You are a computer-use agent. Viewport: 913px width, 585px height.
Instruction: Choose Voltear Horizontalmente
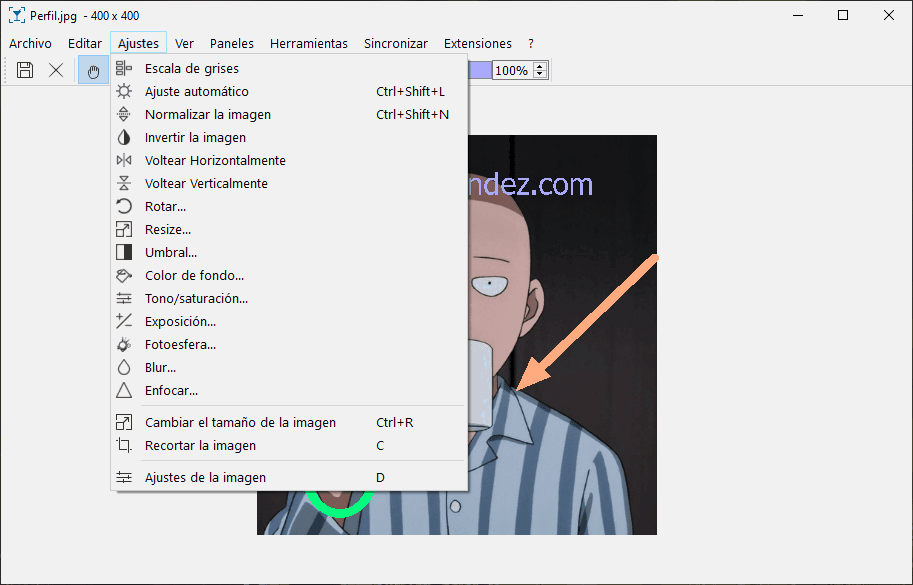[x=289, y=160]
